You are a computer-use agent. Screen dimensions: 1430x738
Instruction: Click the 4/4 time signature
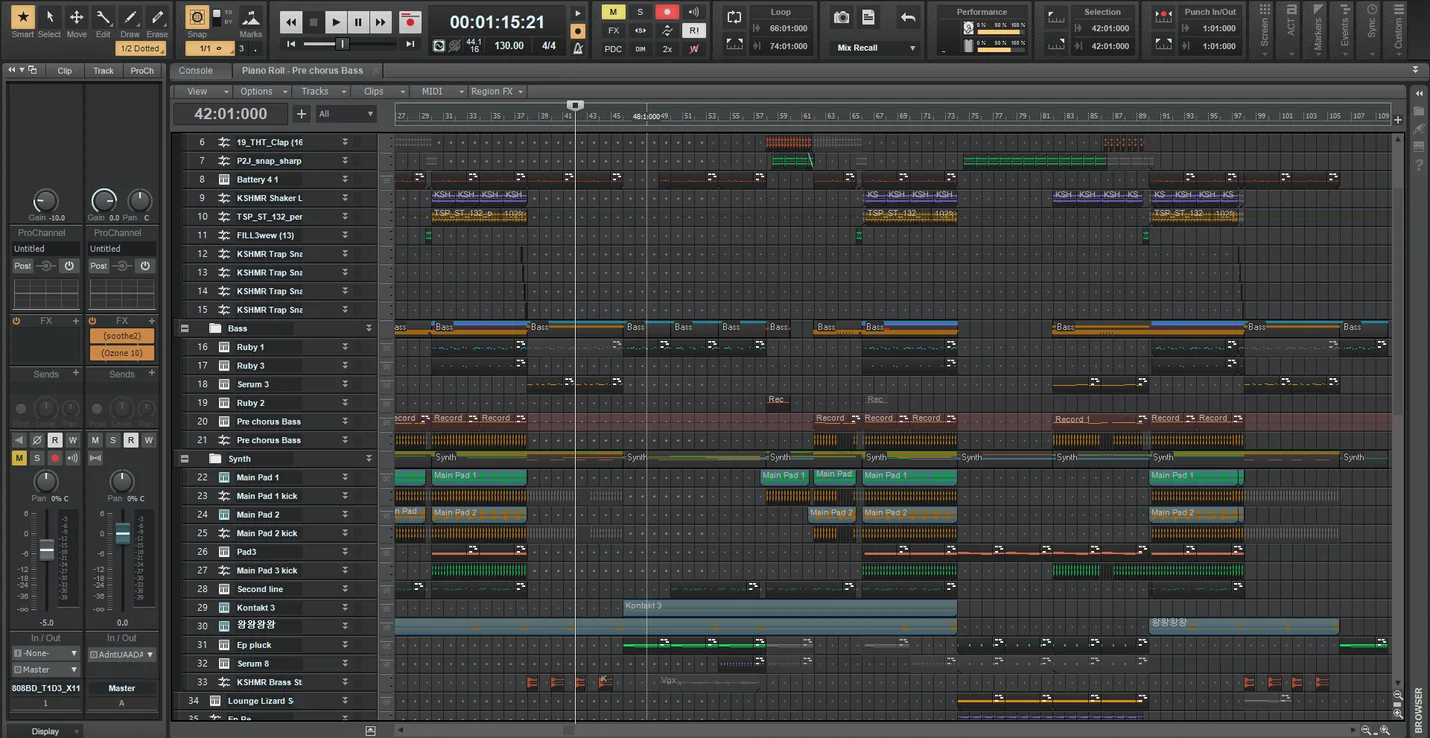pyautogui.click(x=549, y=46)
